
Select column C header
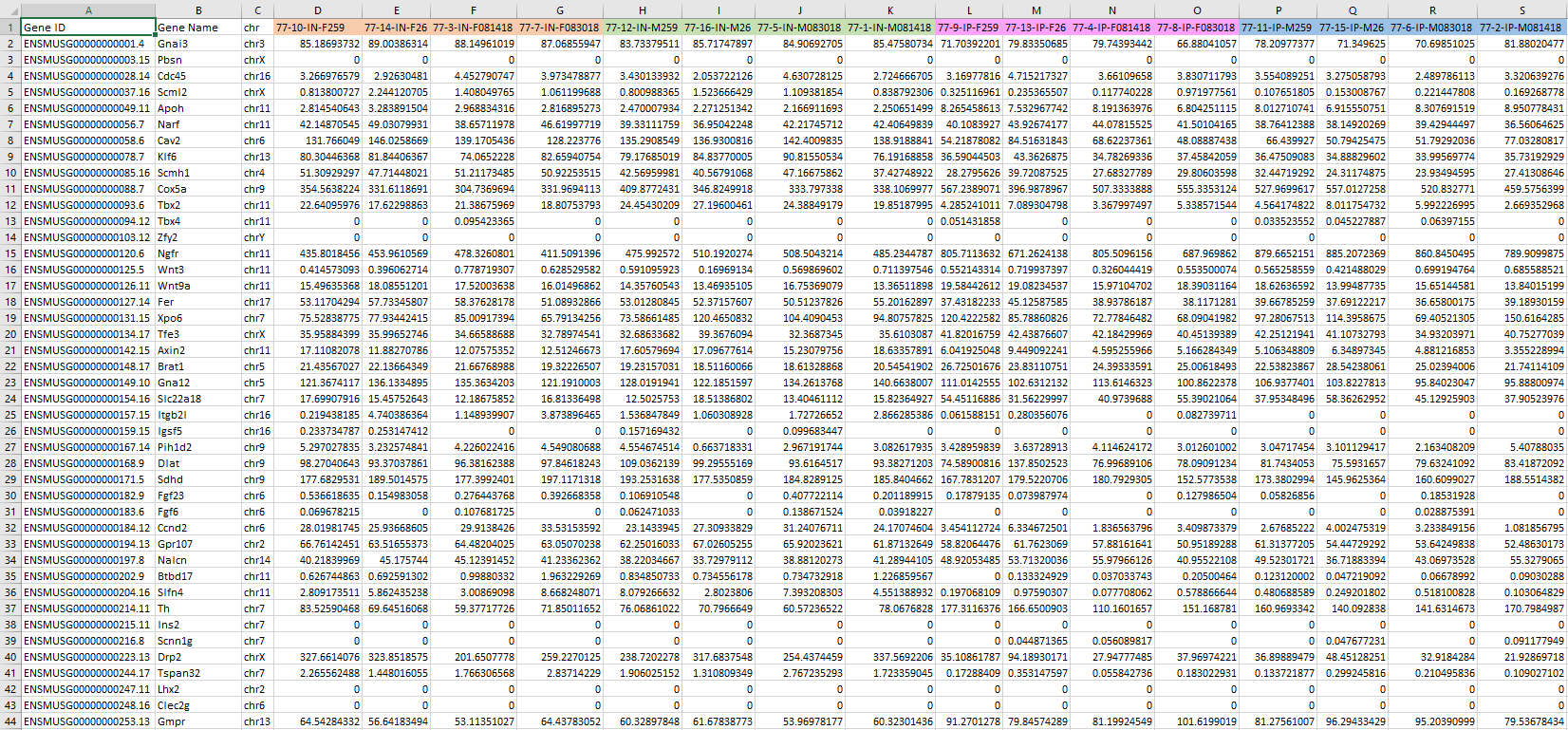[257, 9]
